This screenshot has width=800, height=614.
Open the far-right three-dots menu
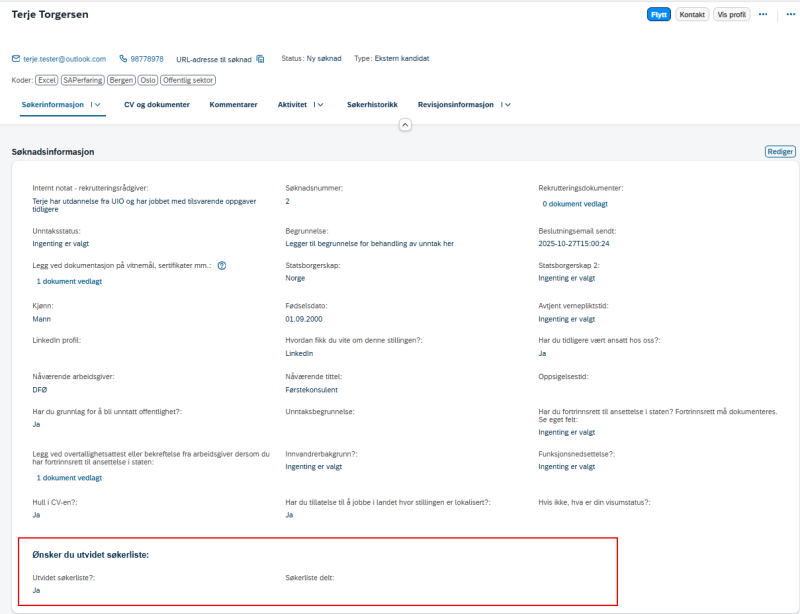point(790,14)
